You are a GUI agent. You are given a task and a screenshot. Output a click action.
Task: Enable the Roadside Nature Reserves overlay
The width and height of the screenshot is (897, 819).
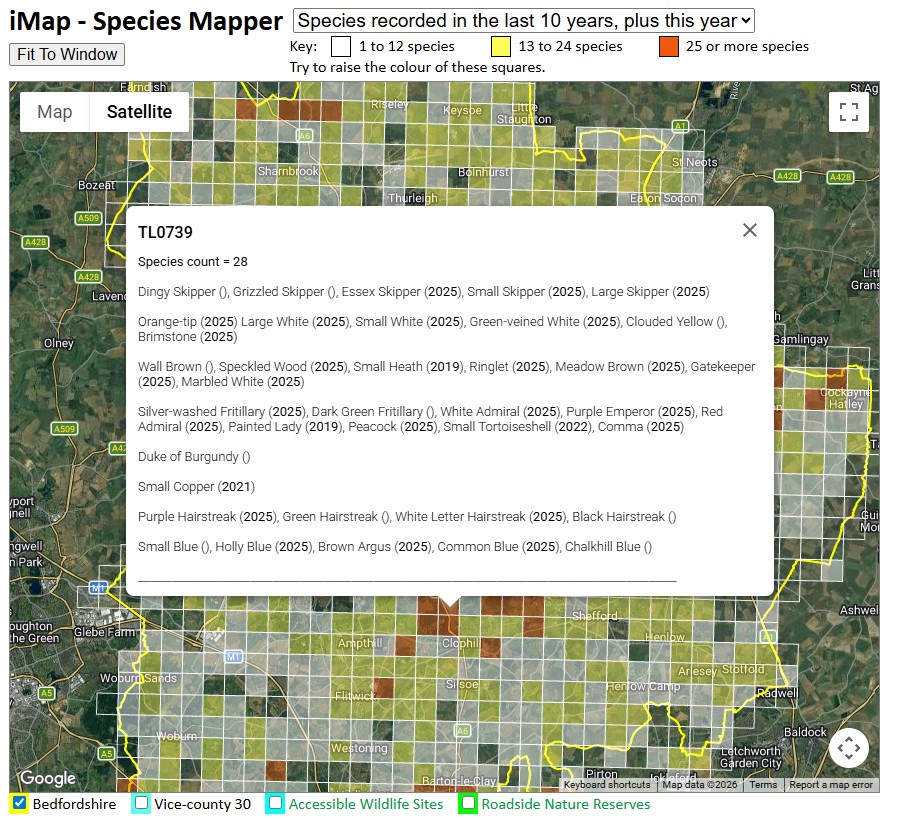(x=470, y=803)
